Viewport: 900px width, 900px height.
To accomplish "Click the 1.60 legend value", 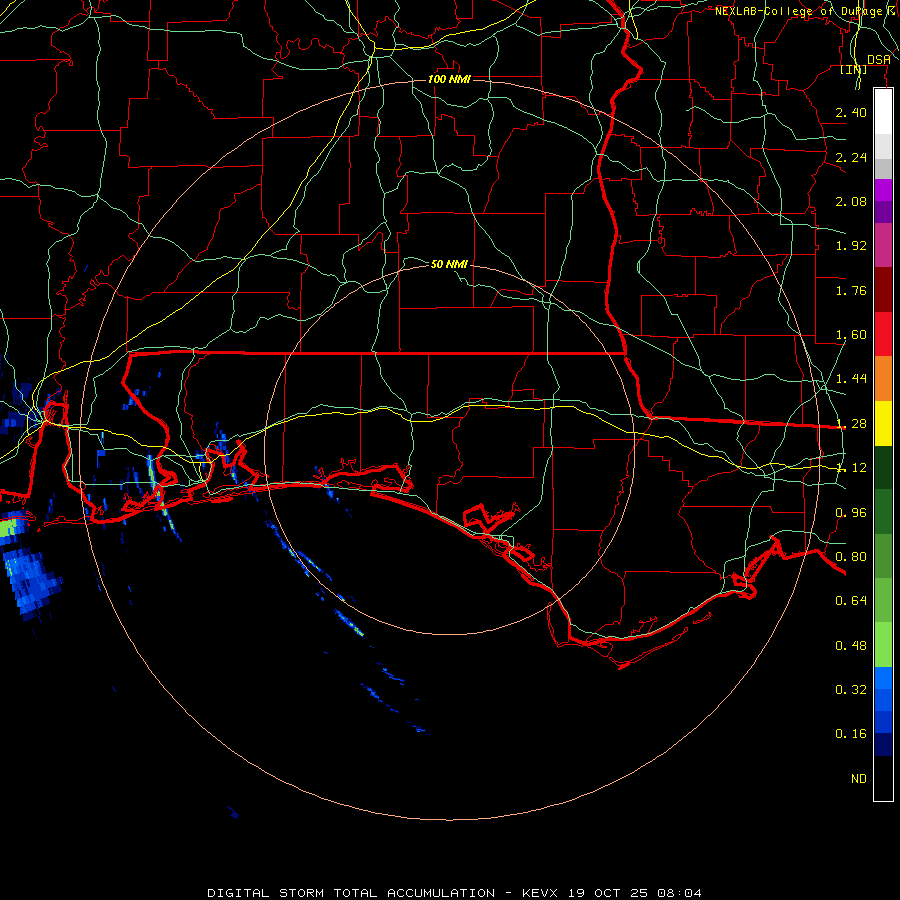I will (x=851, y=335).
